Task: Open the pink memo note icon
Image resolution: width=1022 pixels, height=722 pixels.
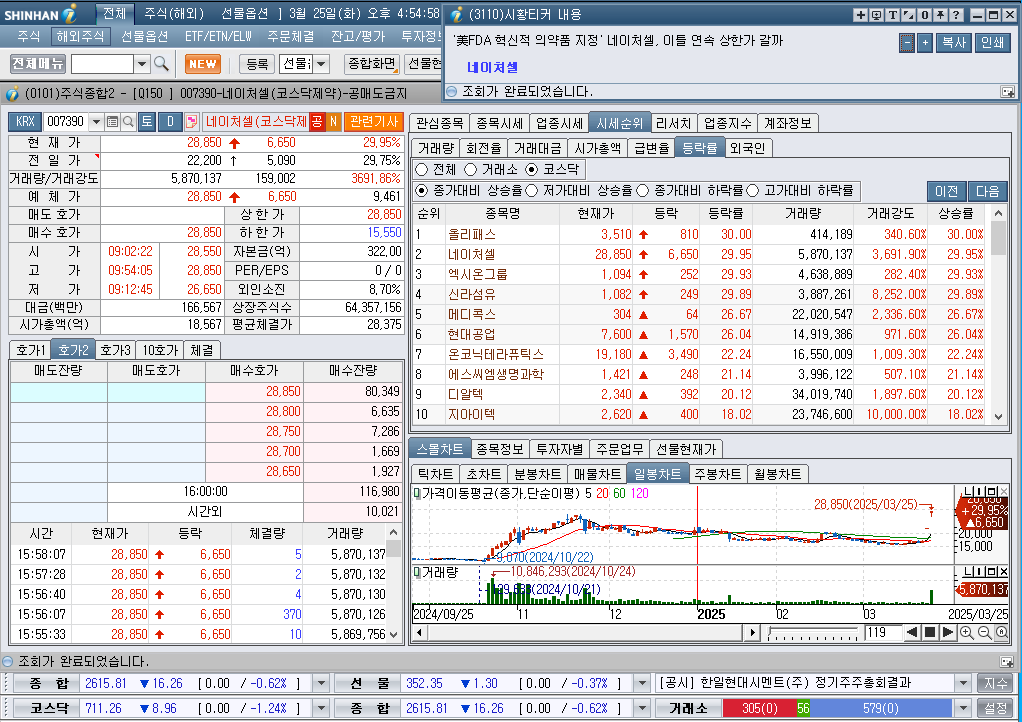Action: (192, 122)
